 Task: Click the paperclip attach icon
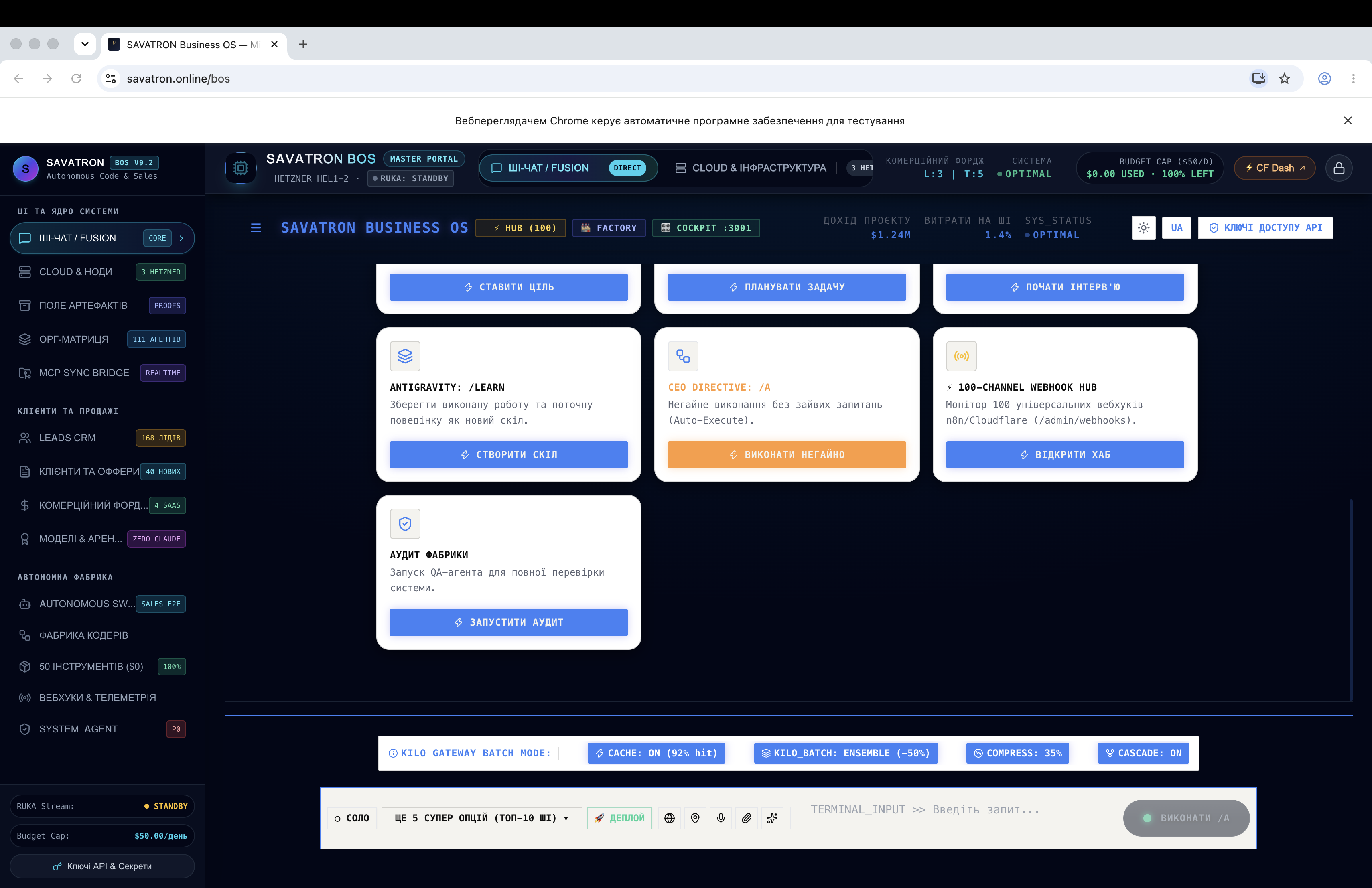(747, 818)
